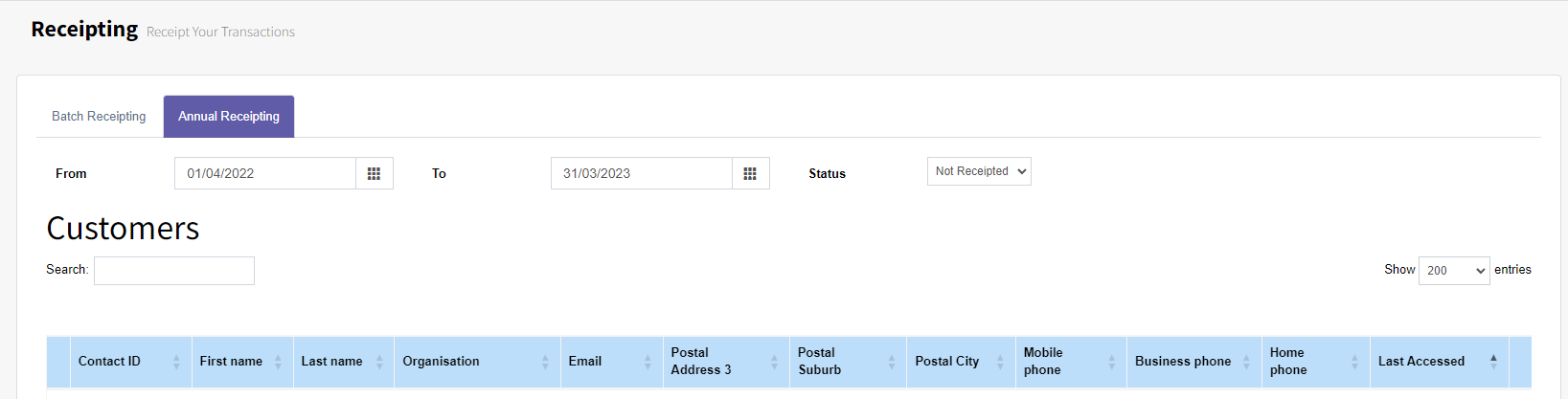Select the Annual Receipting tab
1568x399 pixels.
(x=229, y=117)
